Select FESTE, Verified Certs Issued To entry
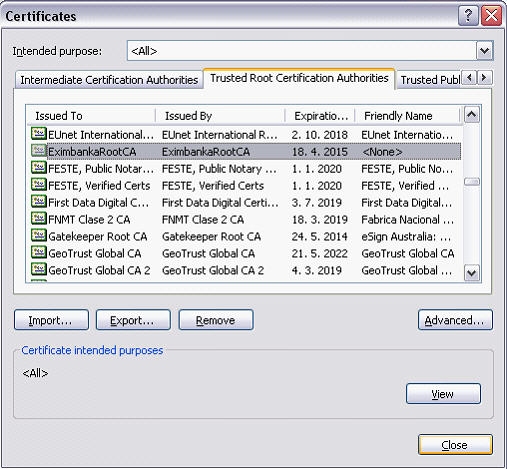Screen dimensions: 507x469 99,186
